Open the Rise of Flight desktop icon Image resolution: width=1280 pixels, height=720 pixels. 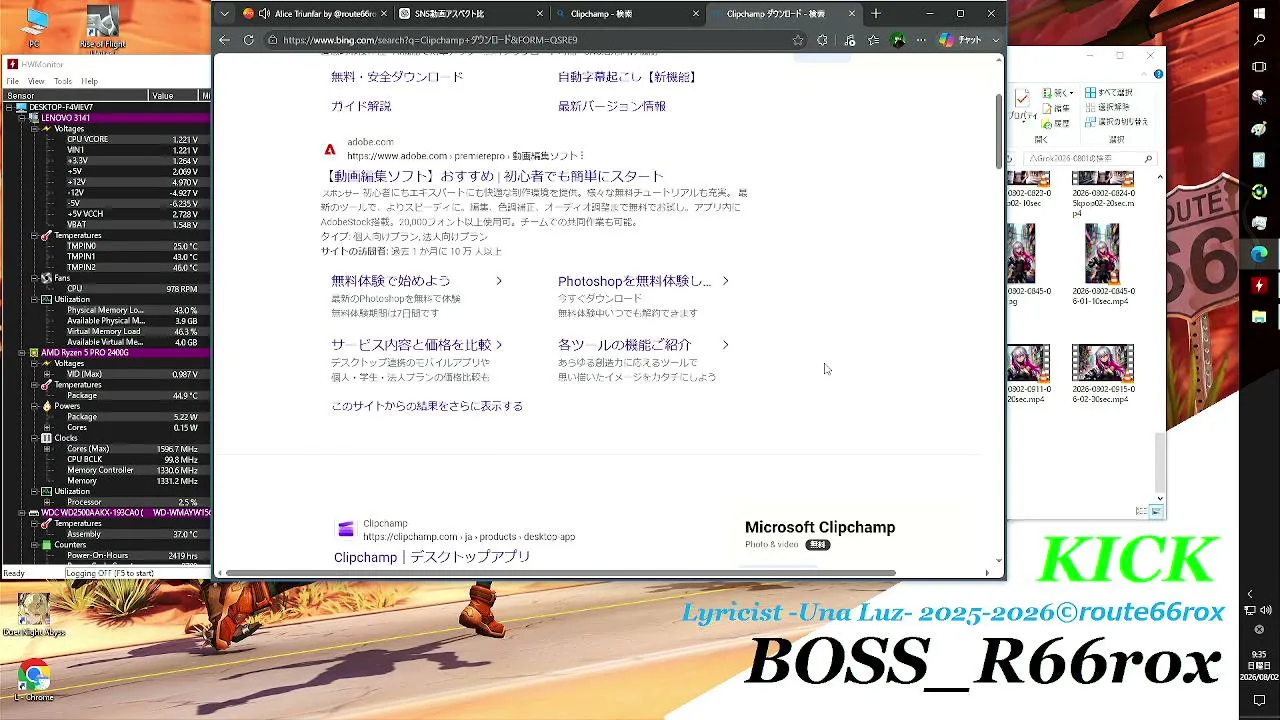coord(103,28)
